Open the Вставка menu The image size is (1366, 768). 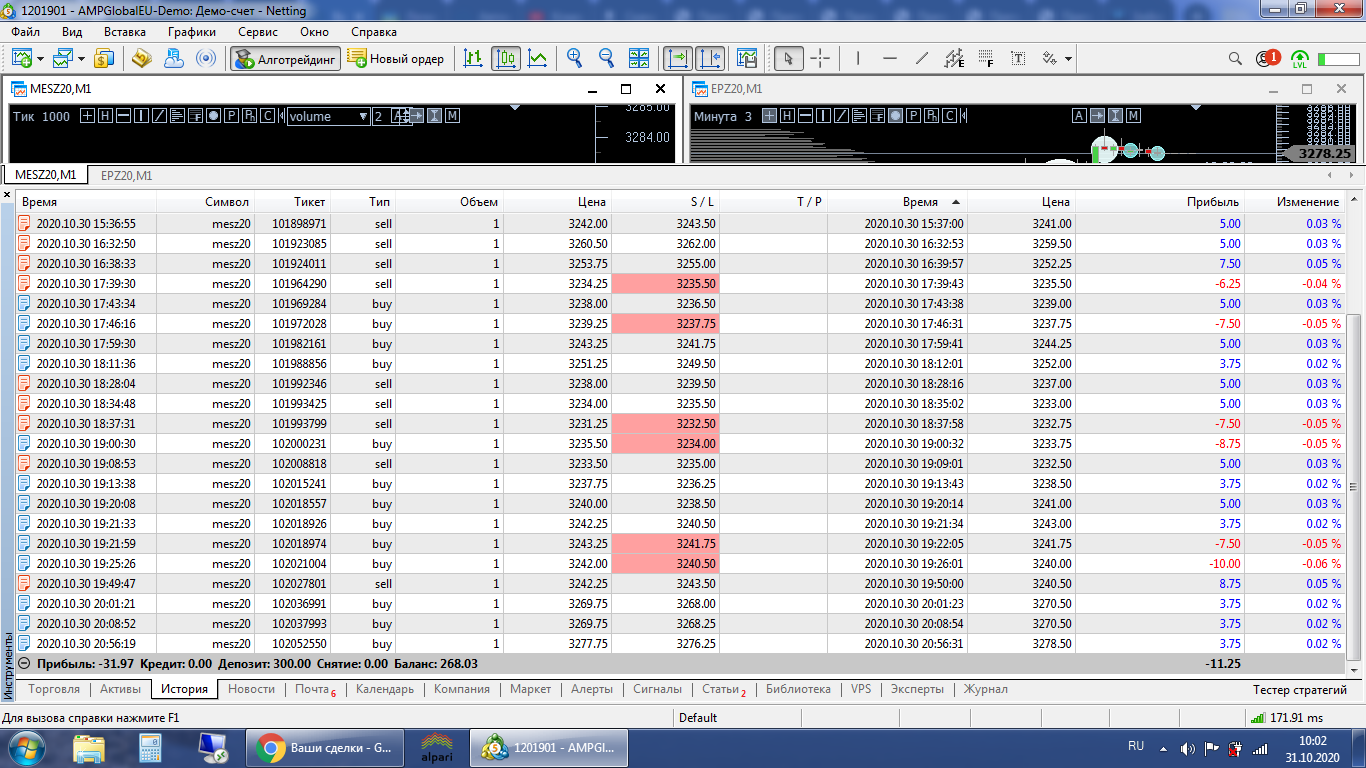point(125,32)
